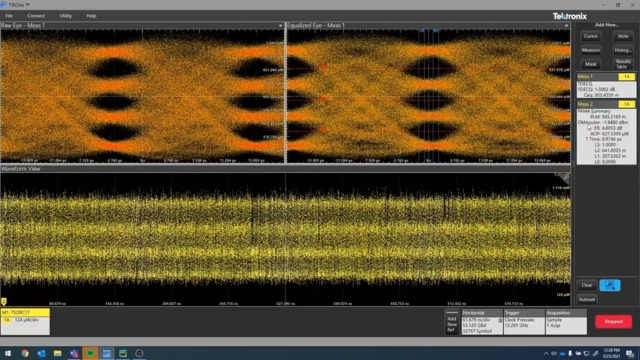This screenshot has width=640, height=360.
Task: Select the M1 TSO8C17 channel badge
Action: pos(25,322)
